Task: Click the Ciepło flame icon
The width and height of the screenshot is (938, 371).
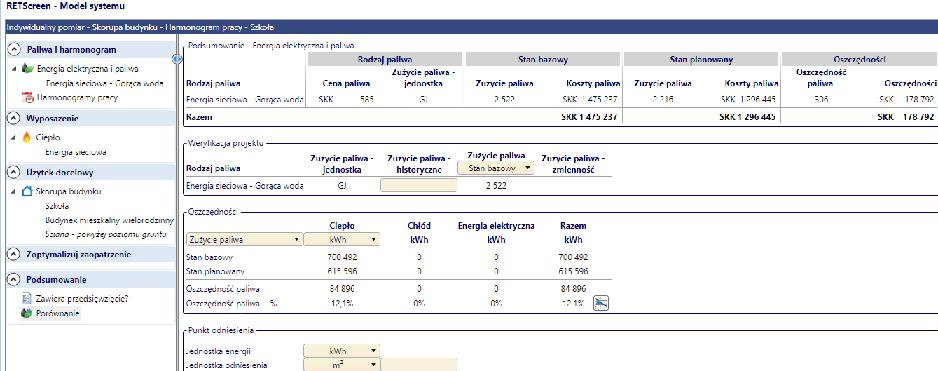Action: click(x=26, y=137)
